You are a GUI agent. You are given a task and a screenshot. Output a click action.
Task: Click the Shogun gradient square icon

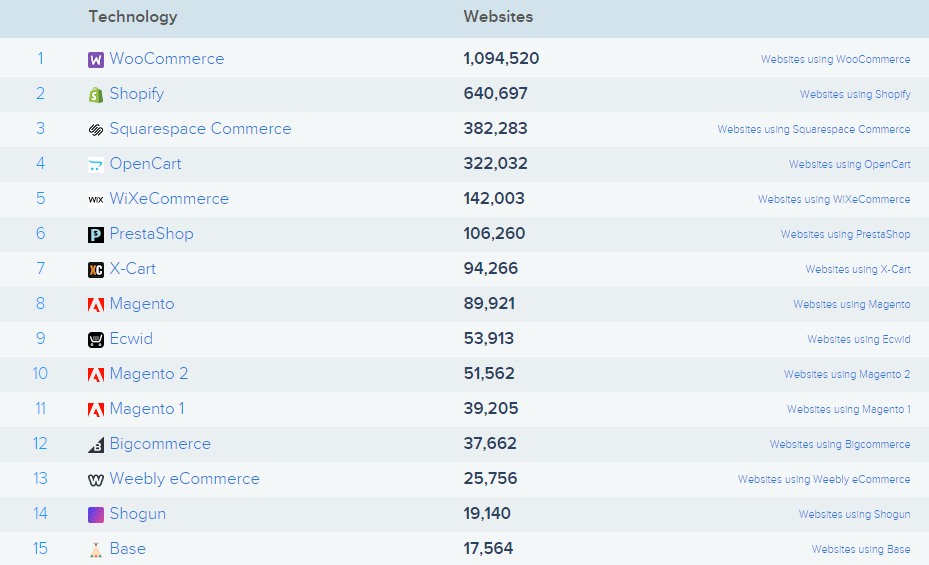tap(95, 515)
